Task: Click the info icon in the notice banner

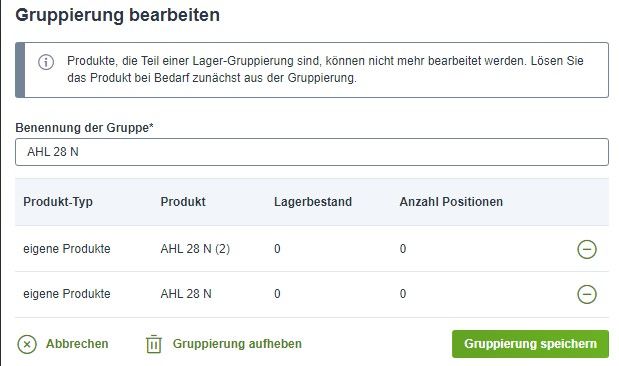Action: [46, 62]
